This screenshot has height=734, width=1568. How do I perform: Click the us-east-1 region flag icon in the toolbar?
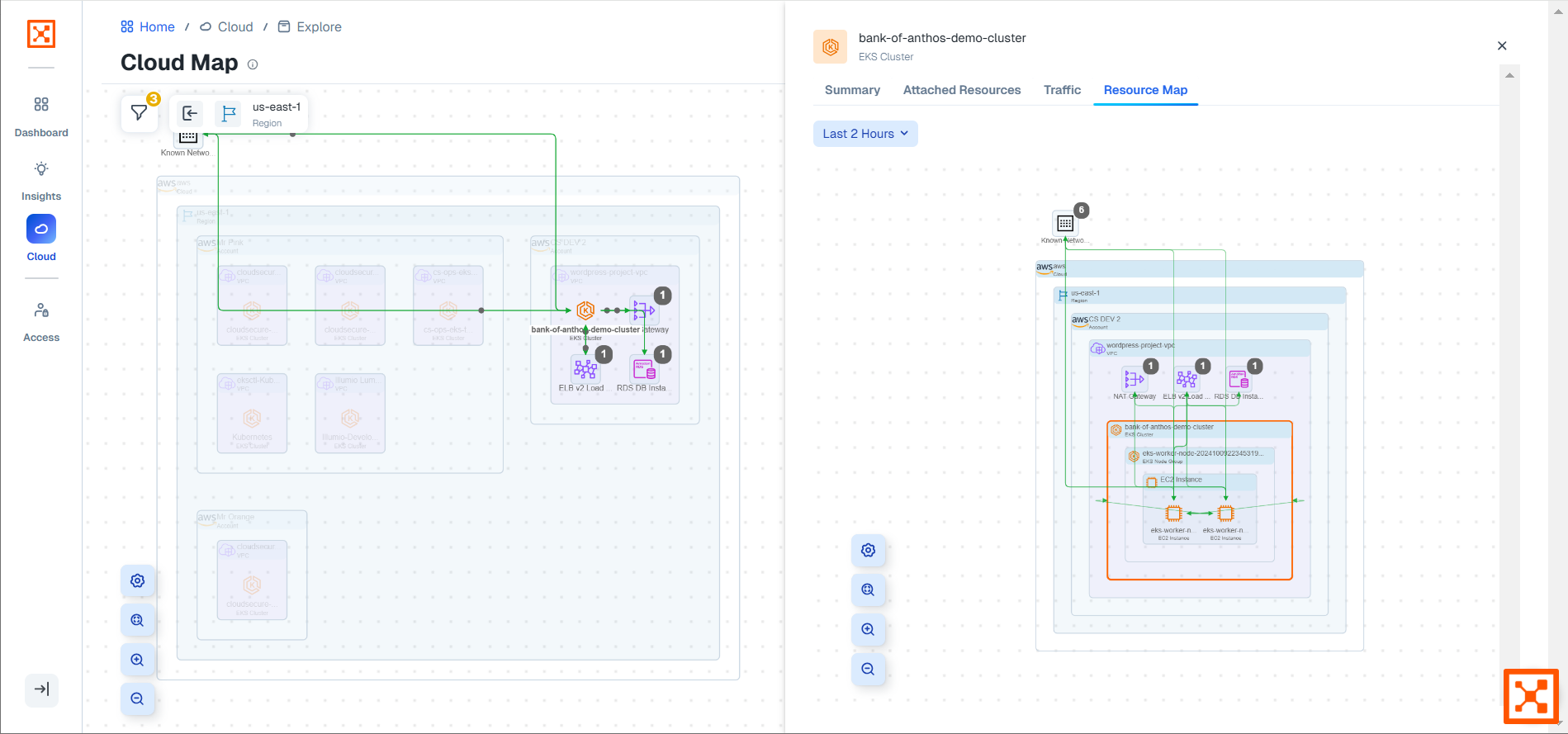pyautogui.click(x=229, y=113)
